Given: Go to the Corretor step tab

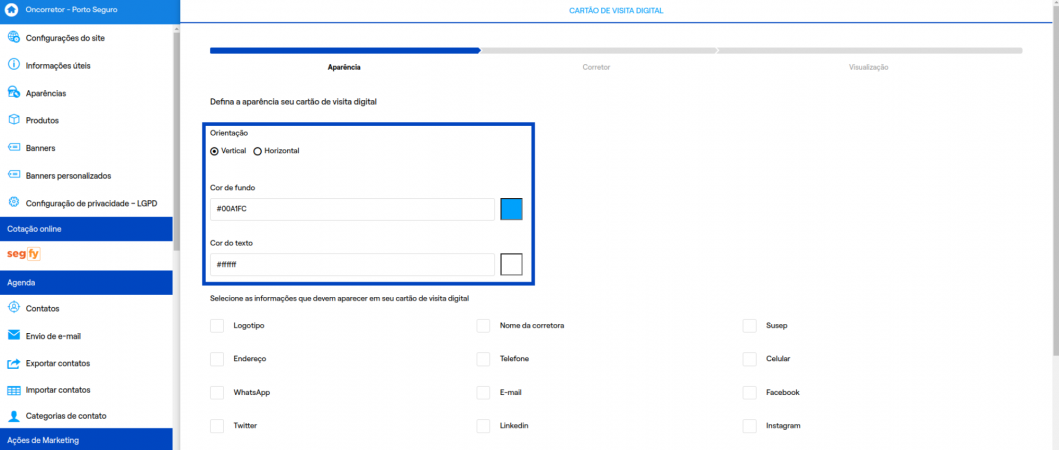Looking at the screenshot, I should coord(596,67).
